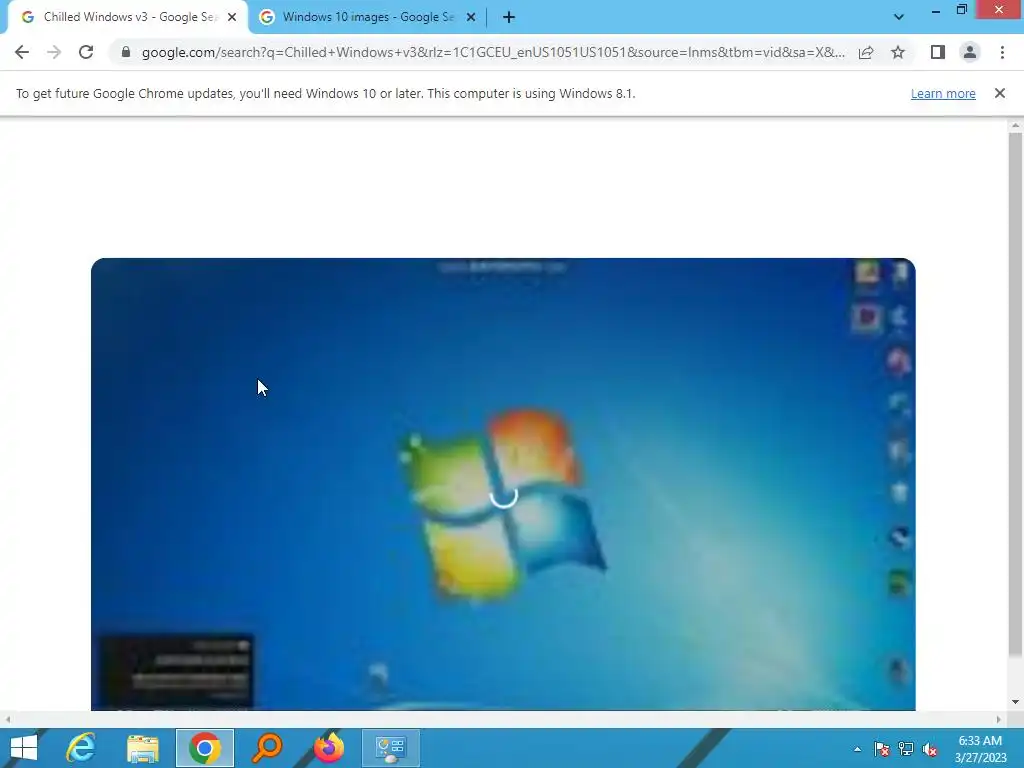Show hidden system tray icons
1024x768 pixels.
[857, 749]
